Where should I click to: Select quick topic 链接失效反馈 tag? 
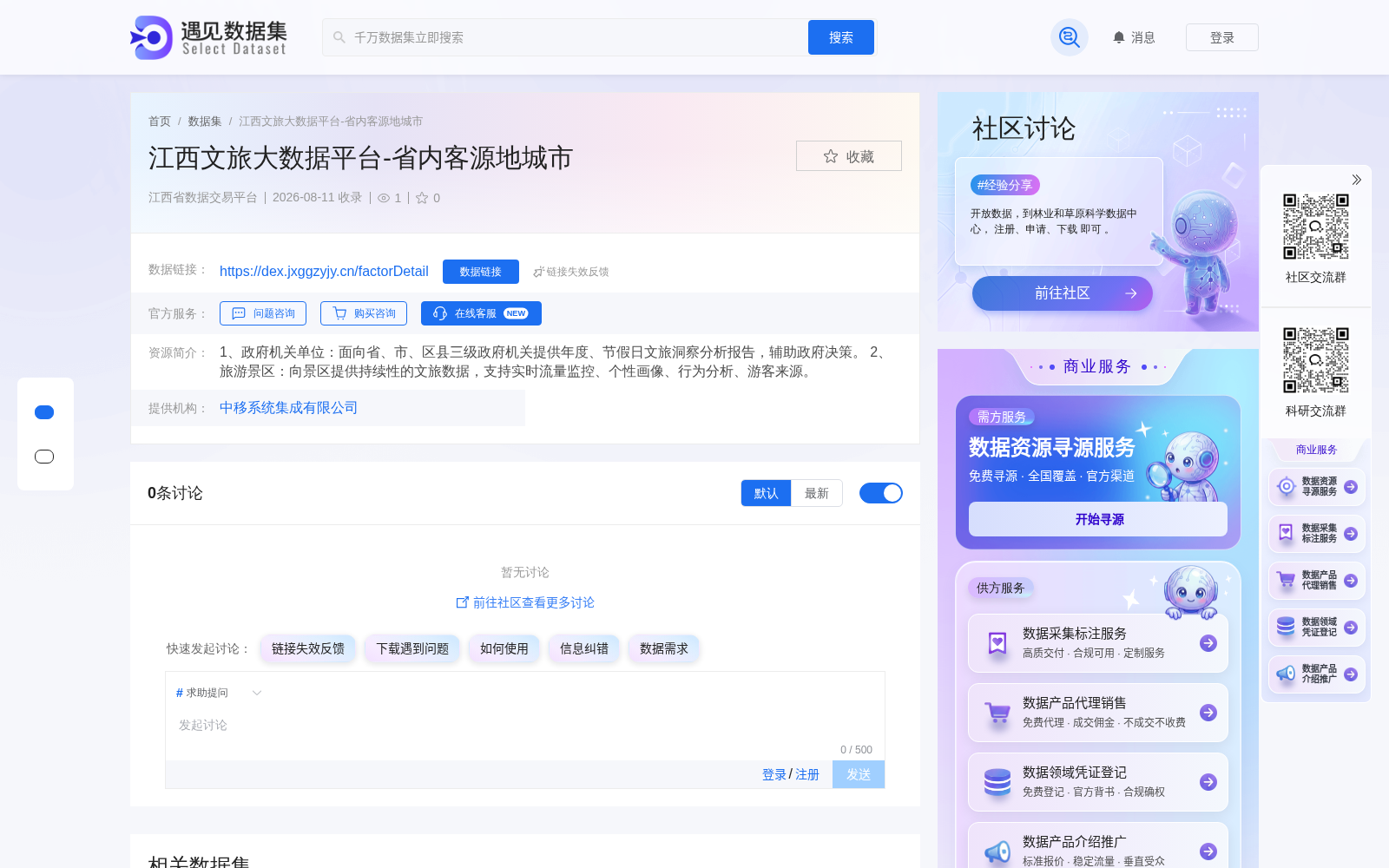point(308,648)
